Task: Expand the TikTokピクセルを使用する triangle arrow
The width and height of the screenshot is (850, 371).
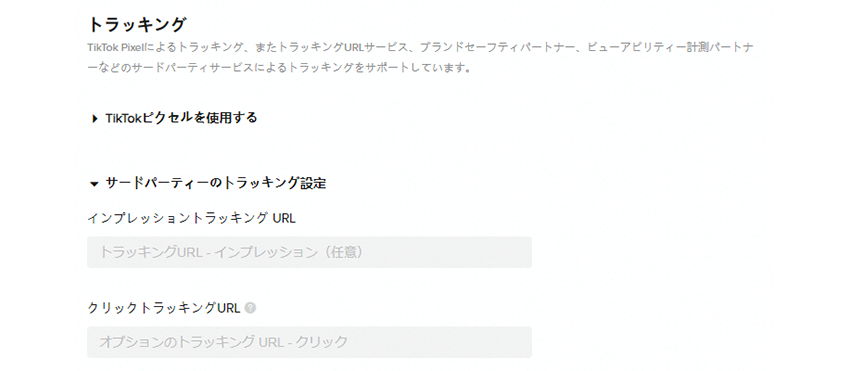Action: click(x=95, y=118)
